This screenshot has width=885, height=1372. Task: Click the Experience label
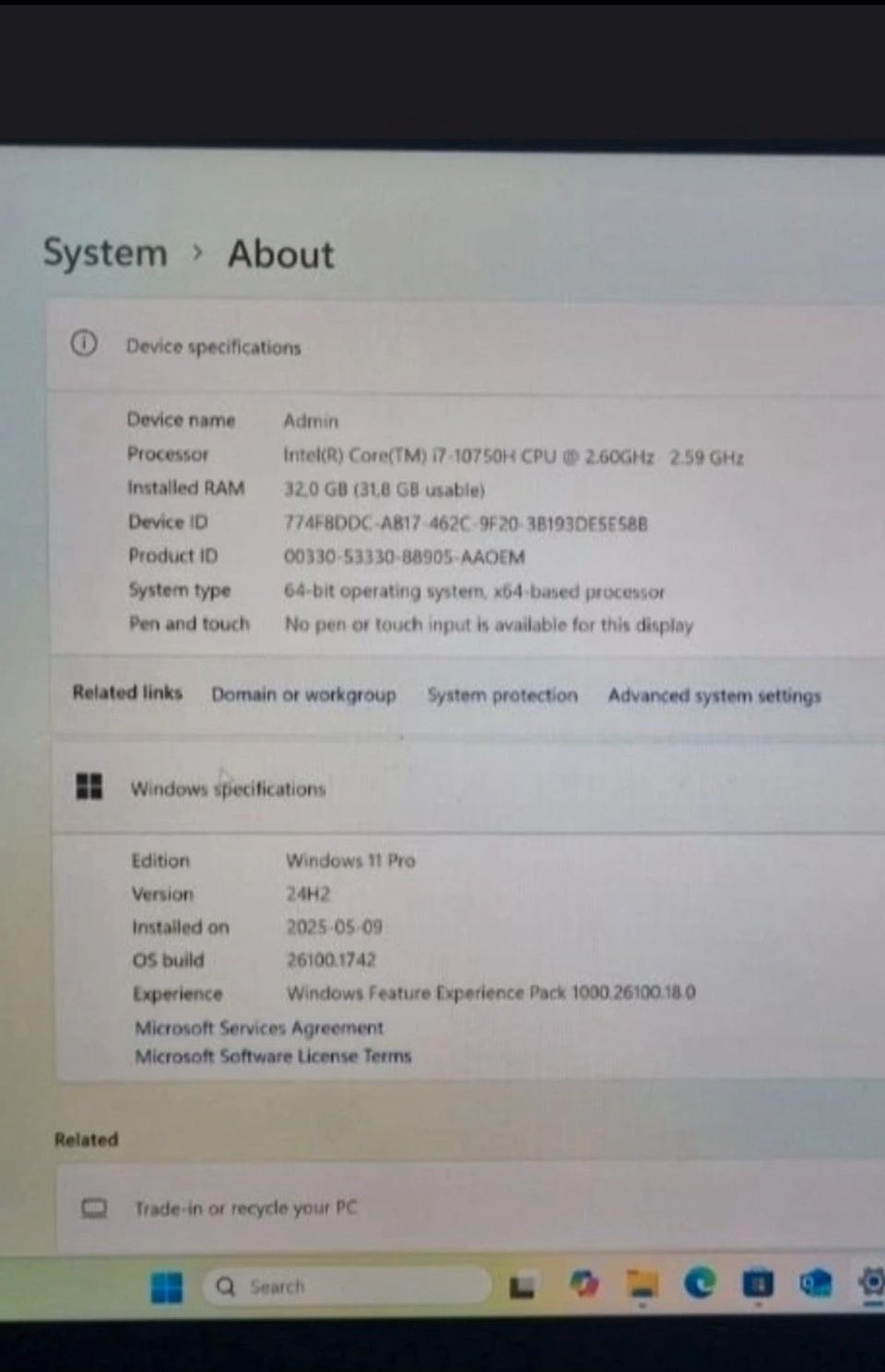click(178, 994)
